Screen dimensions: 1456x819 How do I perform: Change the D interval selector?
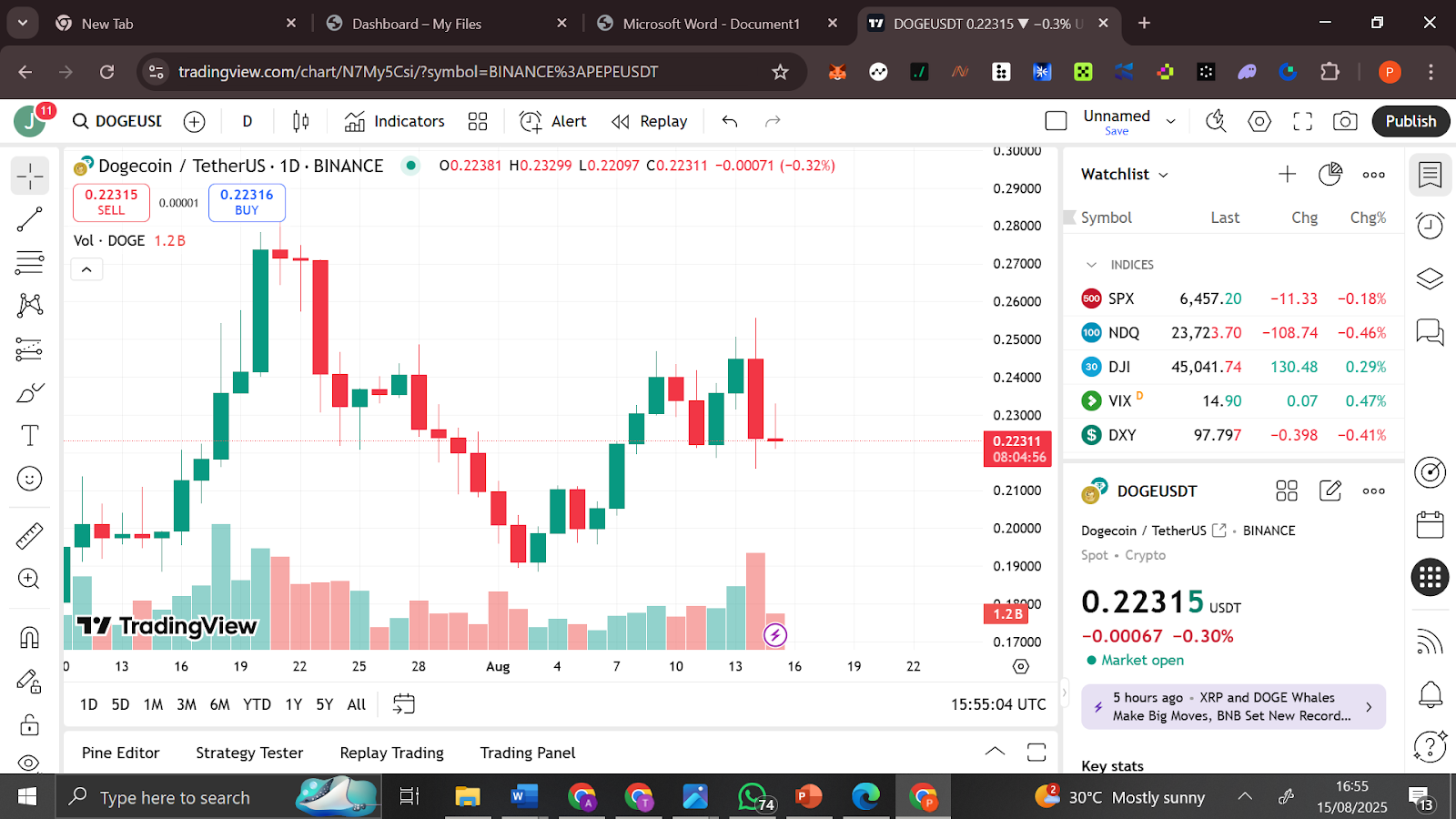point(248,121)
